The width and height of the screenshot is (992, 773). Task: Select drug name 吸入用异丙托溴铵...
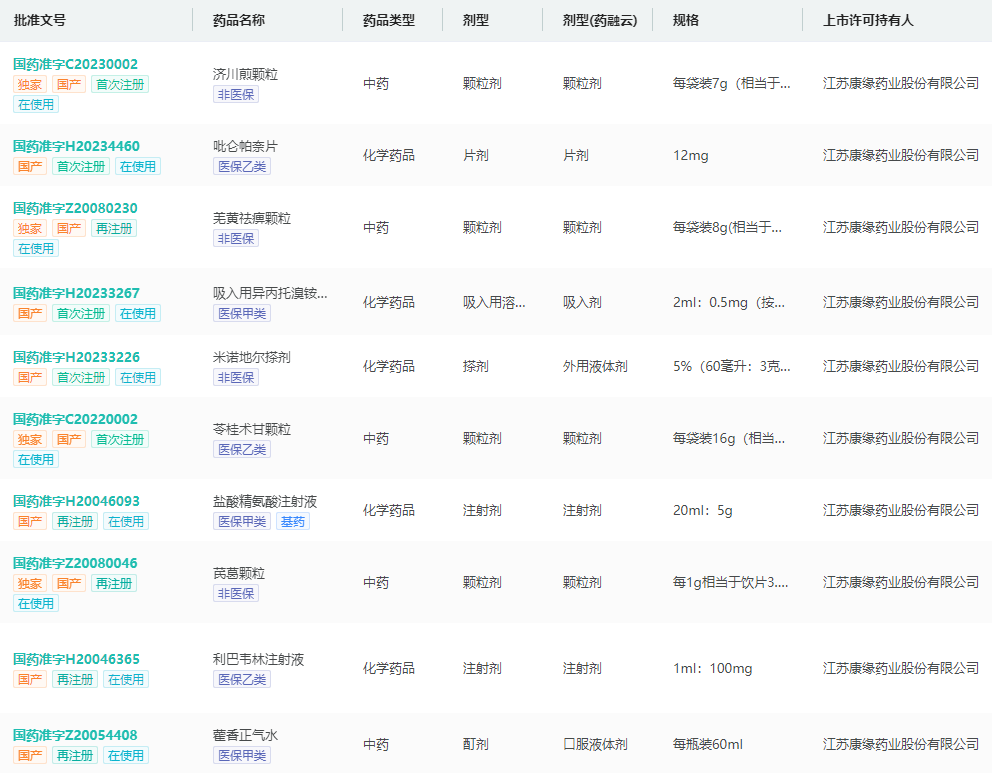(270, 294)
